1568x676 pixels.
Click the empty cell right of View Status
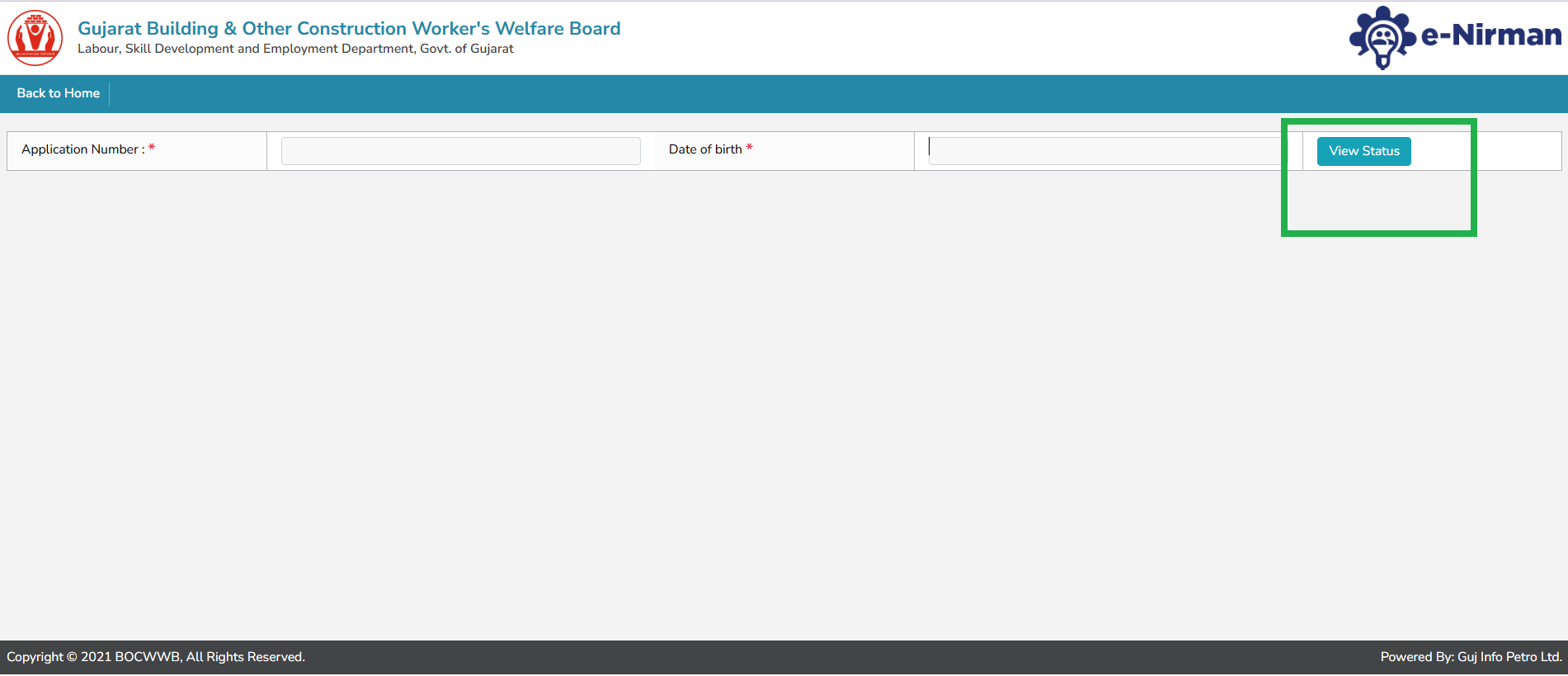click(1518, 151)
